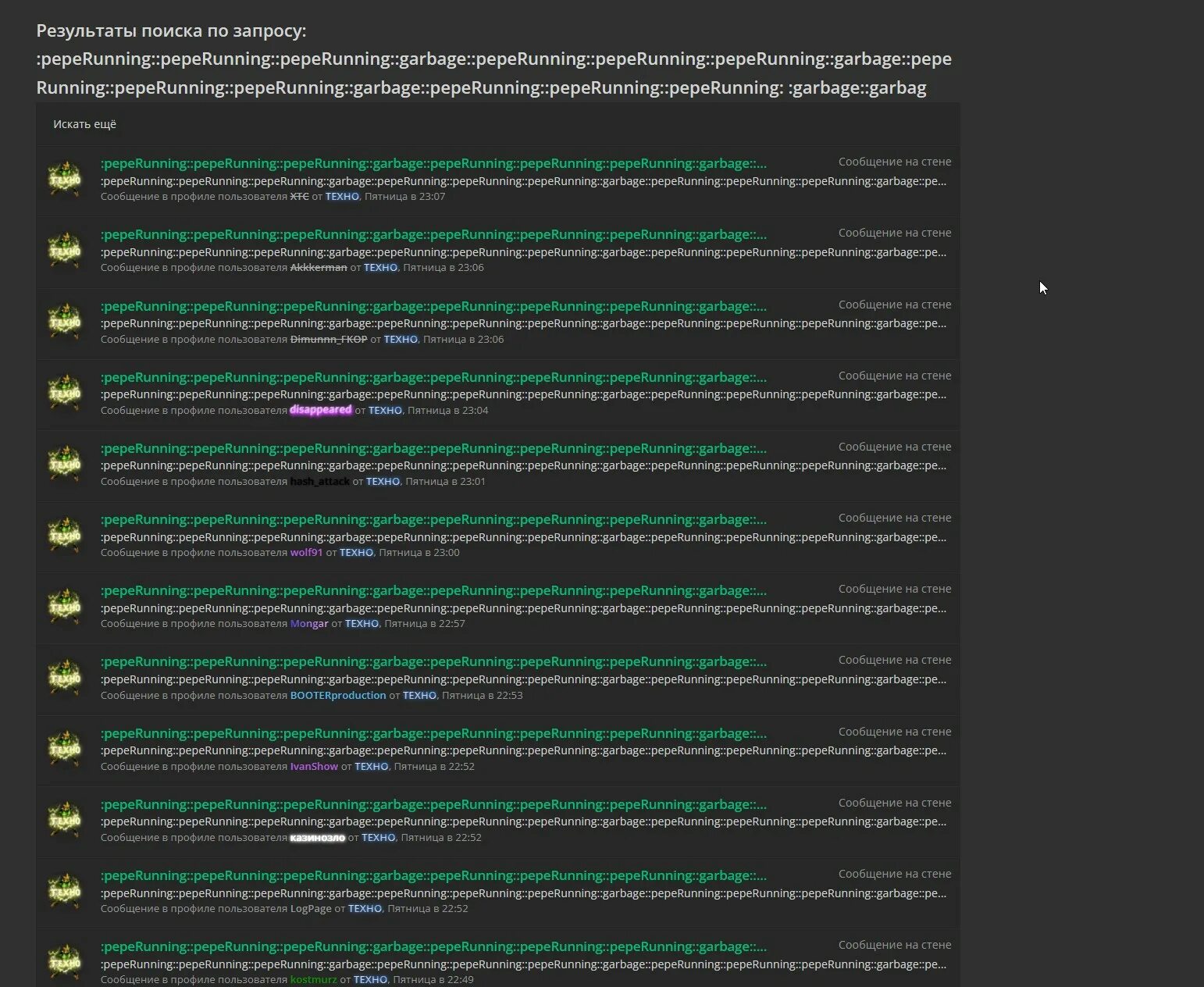Open the green result title posted at 23:01
Viewport: 1204px width, 987px height.
[433, 448]
